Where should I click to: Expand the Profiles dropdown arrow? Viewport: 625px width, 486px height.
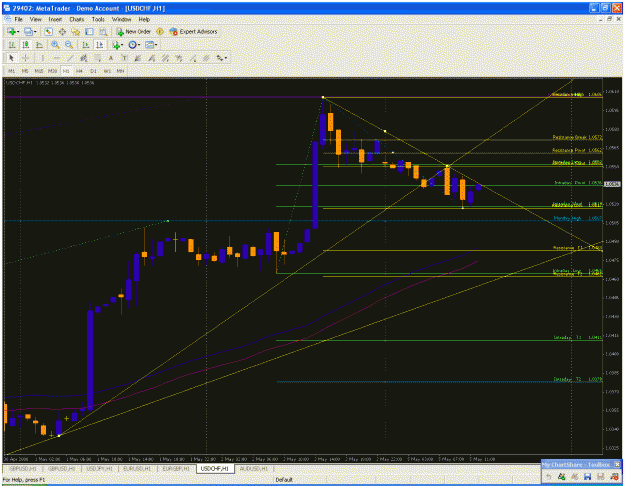35,32
